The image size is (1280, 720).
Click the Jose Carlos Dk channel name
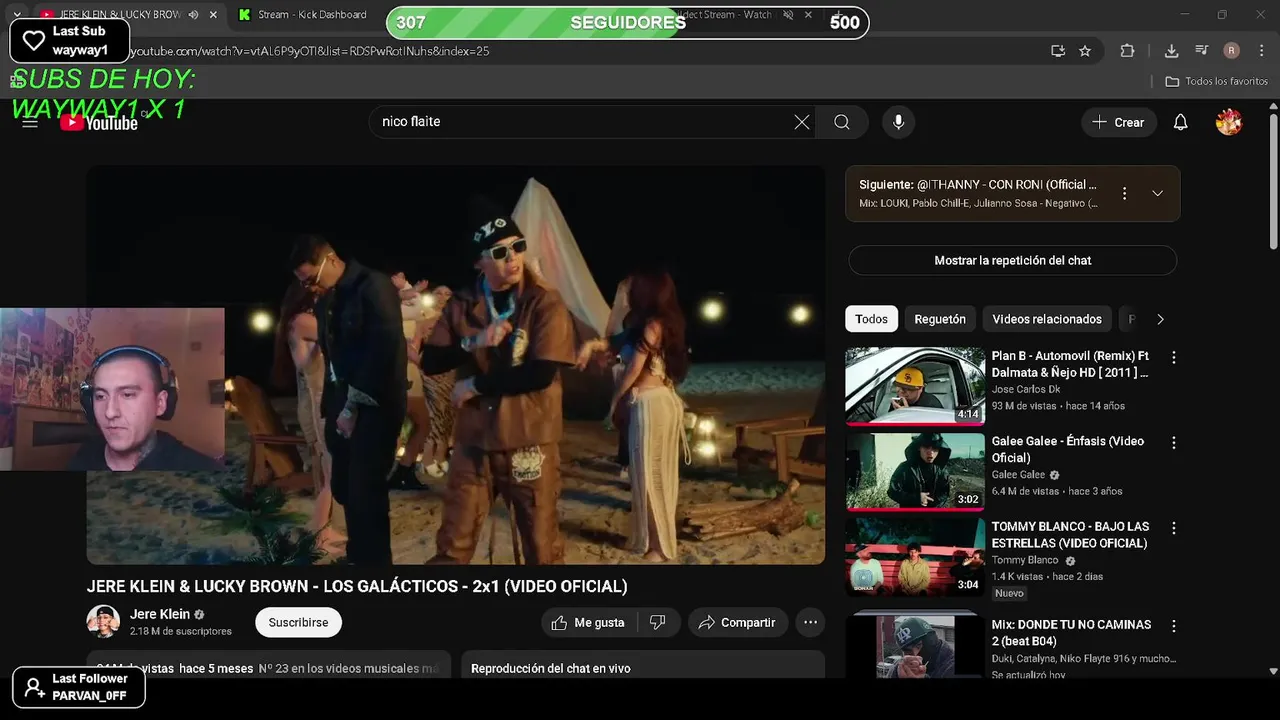(x=1026, y=389)
